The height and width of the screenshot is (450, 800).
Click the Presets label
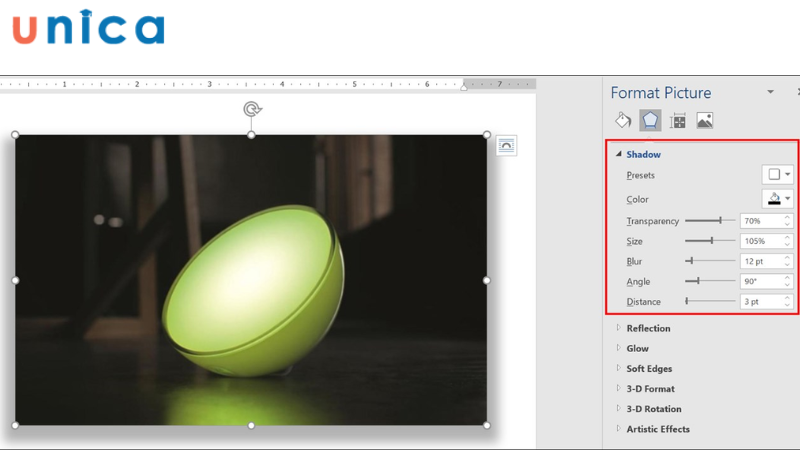pos(640,175)
